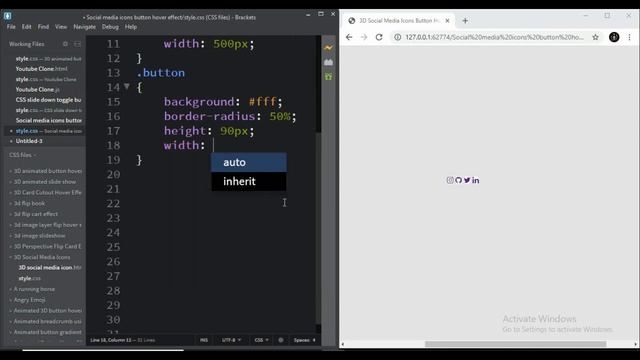Viewport: 640px width, 360px height.
Task: Select inherit from code hint list
Action: 249,181
